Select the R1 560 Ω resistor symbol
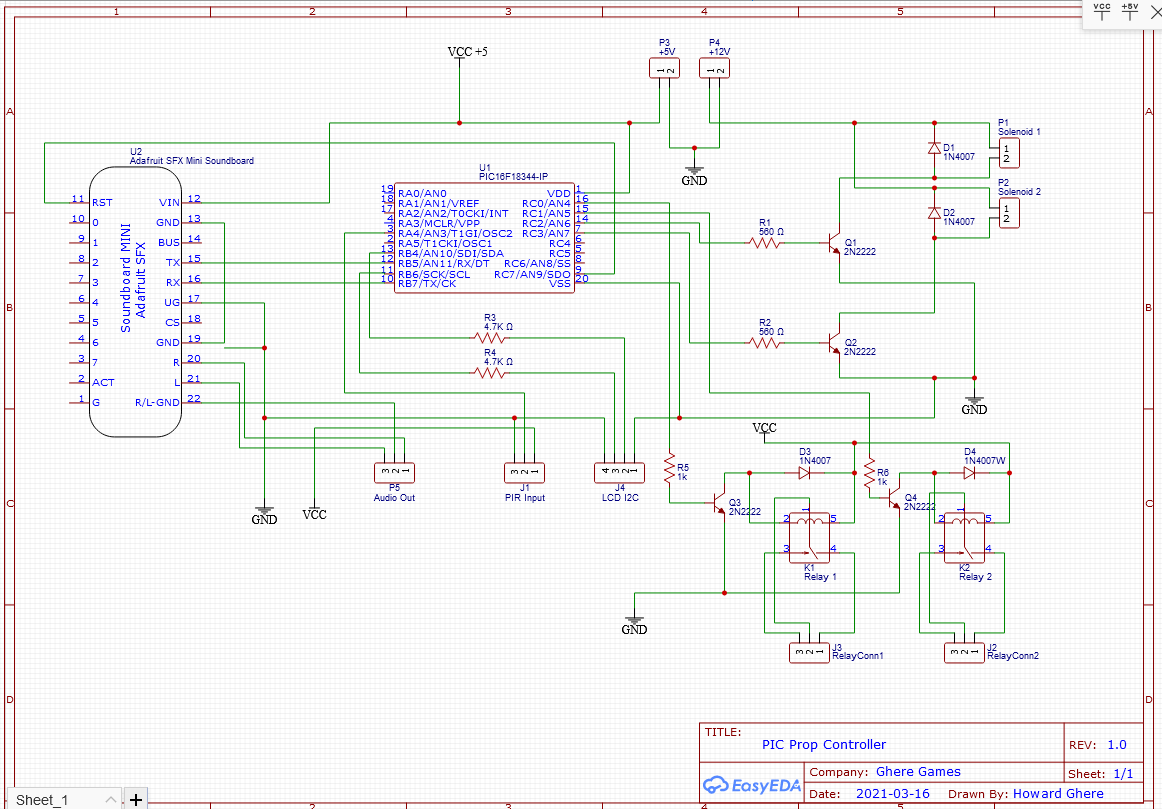Viewport: 1162px width, 809px height. pos(765,242)
